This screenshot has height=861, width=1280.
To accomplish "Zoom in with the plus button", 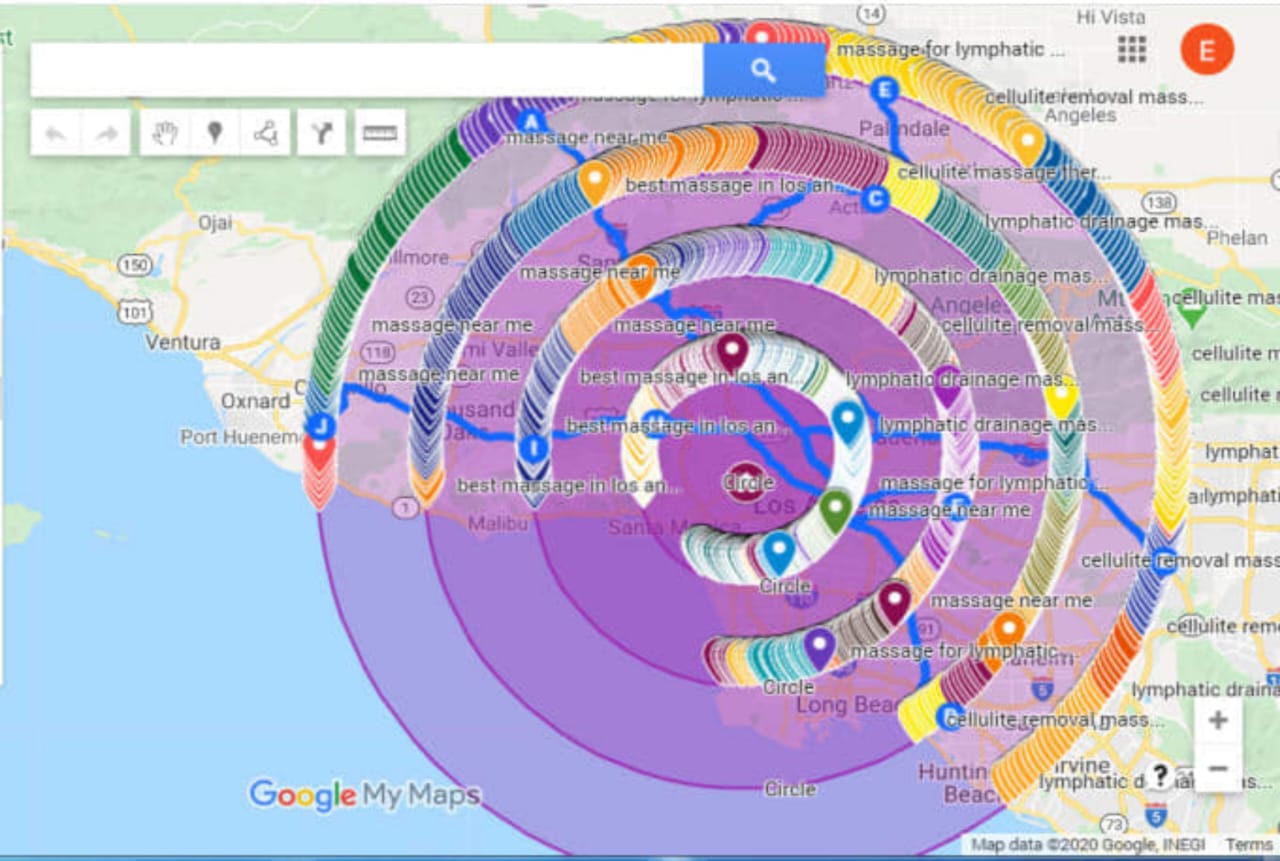I will [1220, 719].
